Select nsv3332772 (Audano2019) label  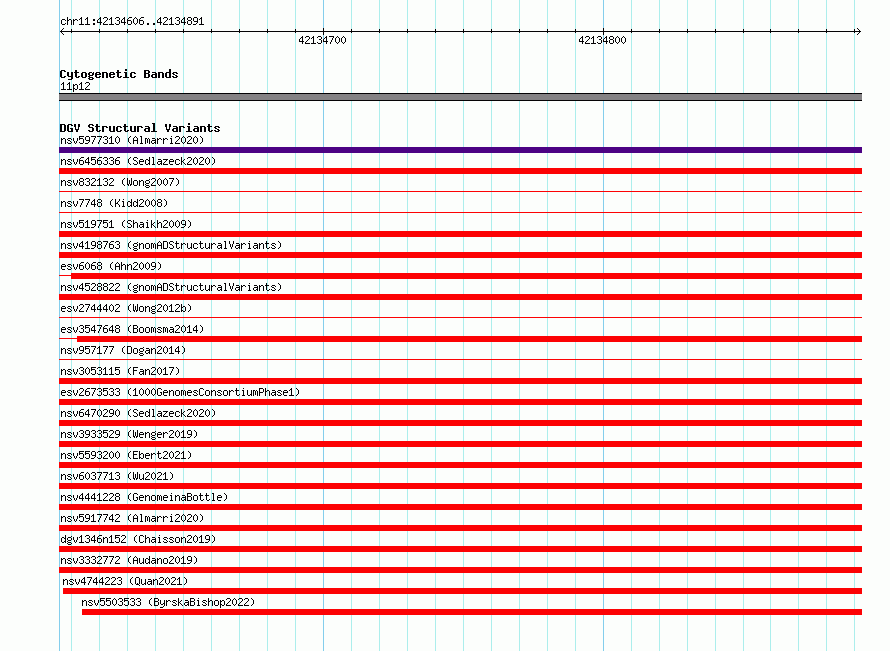(x=129, y=560)
